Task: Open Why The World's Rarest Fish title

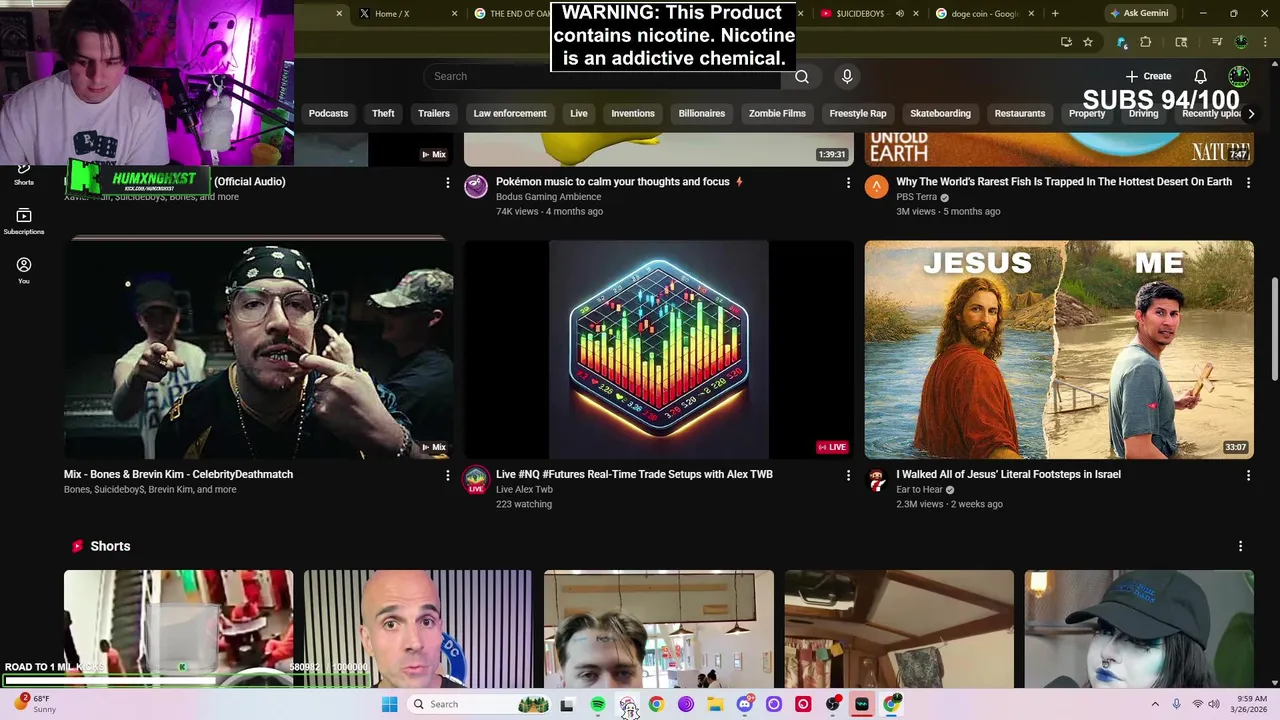Action: pos(1064,182)
